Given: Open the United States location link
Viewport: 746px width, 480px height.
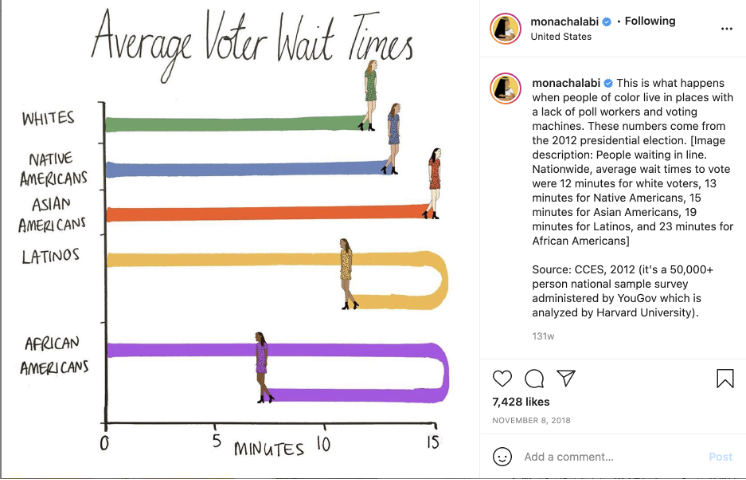Looking at the screenshot, I should pyautogui.click(x=561, y=37).
